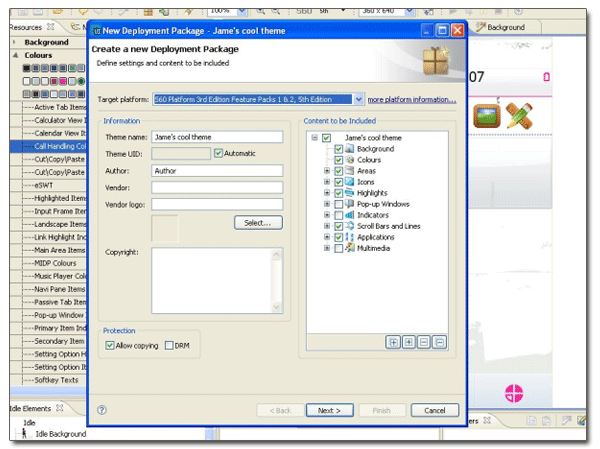Expand the Background section in Resources
The image size is (600, 449).
(x=15, y=42)
